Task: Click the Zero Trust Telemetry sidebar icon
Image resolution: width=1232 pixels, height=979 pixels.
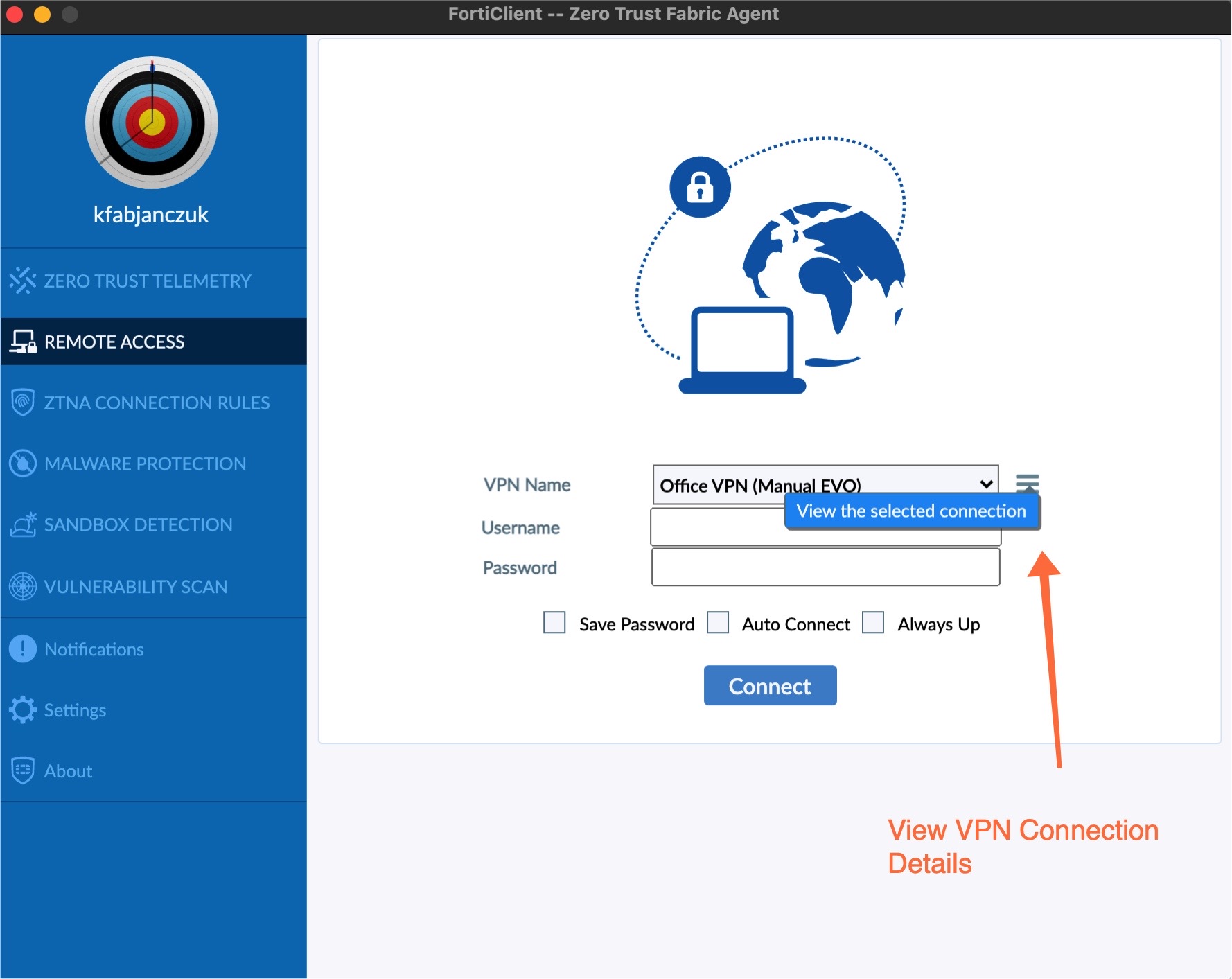Action: [x=23, y=281]
